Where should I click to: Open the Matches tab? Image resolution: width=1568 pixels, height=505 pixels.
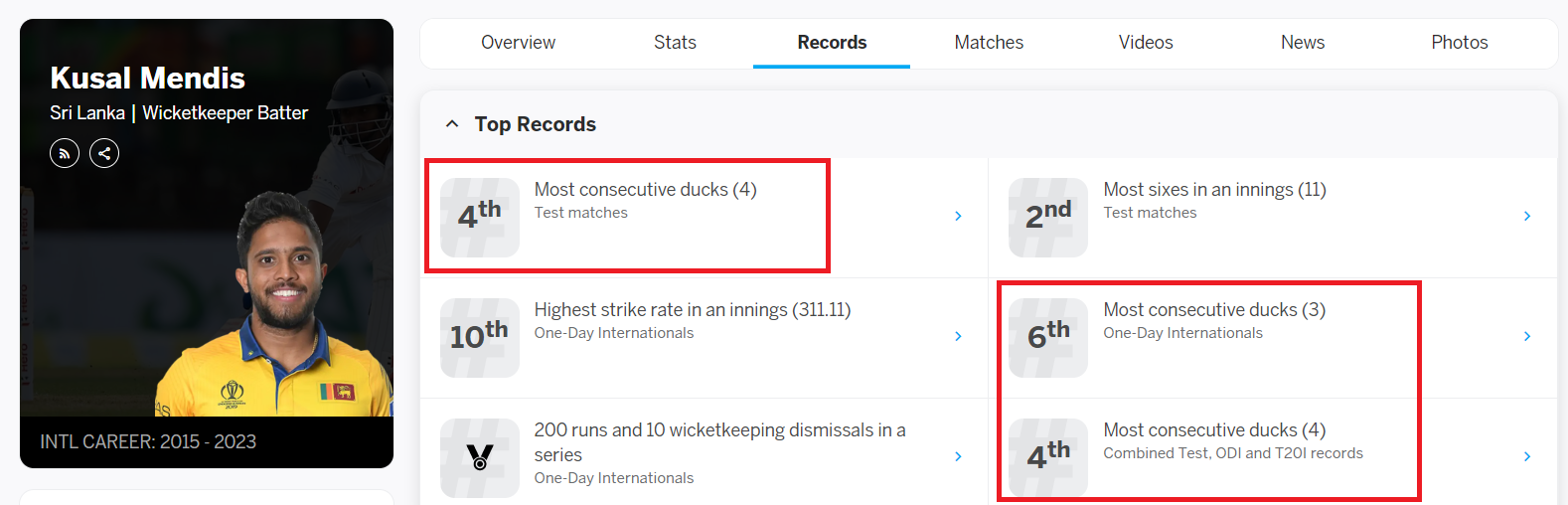989,43
